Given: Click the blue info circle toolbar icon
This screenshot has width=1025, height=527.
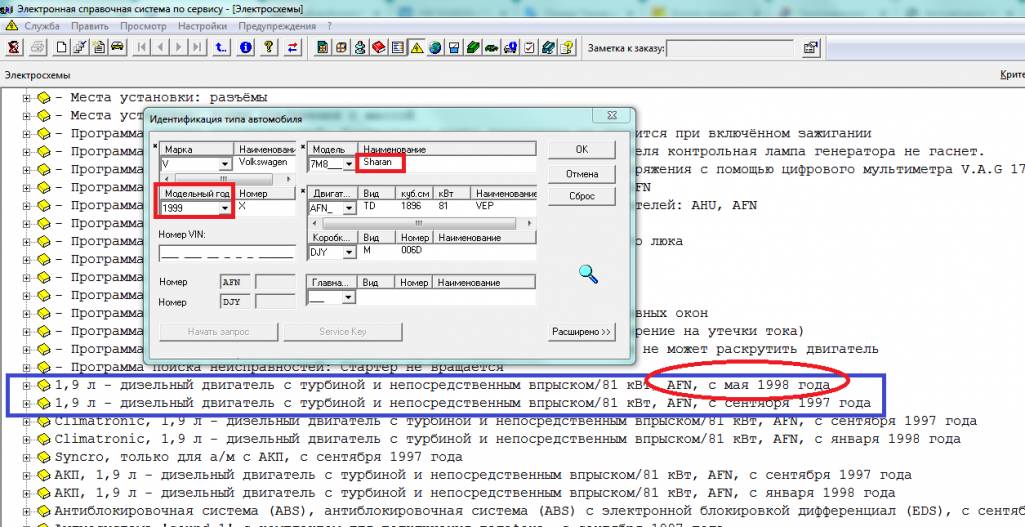Looking at the screenshot, I should click(x=244, y=47).
